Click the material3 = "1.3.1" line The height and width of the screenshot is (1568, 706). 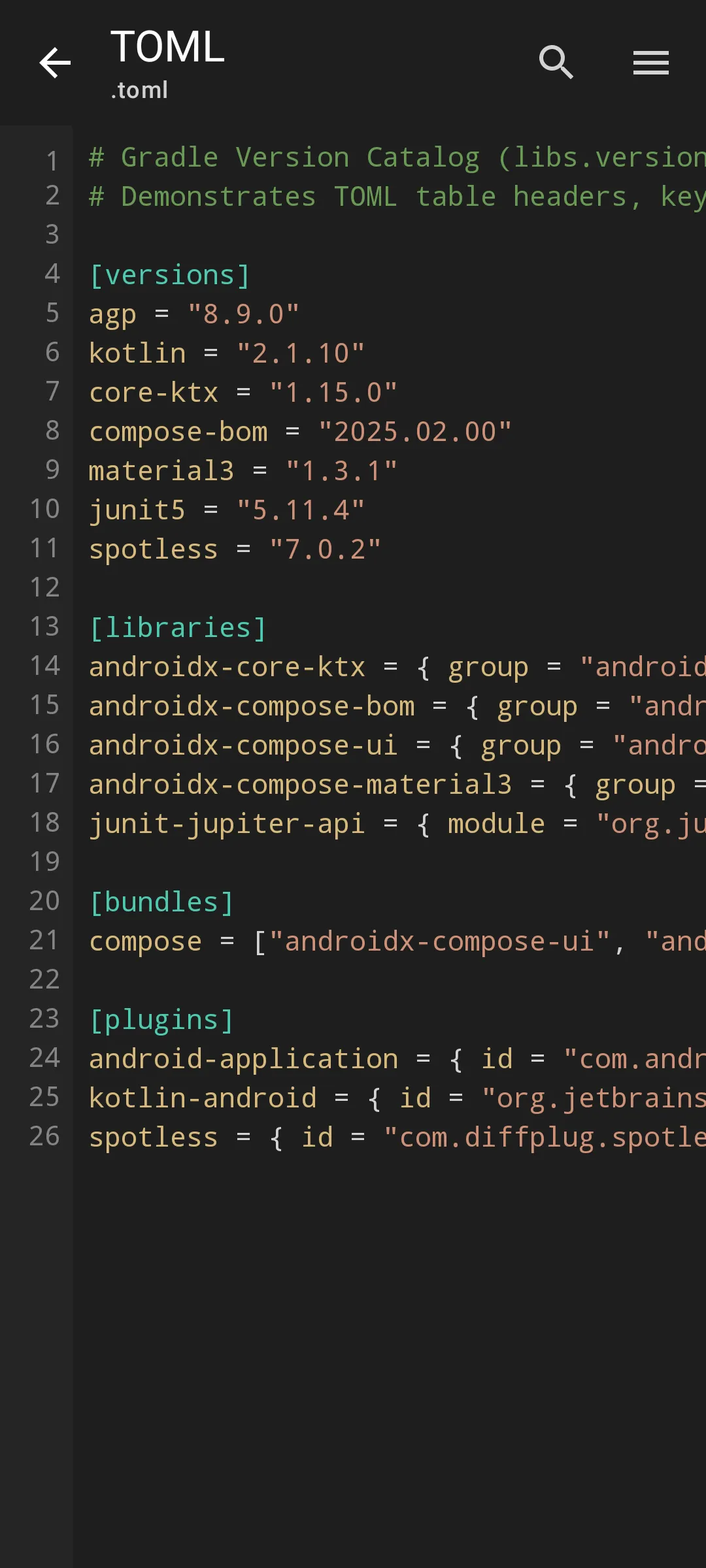pyautogui.click(x=243, y=471)
